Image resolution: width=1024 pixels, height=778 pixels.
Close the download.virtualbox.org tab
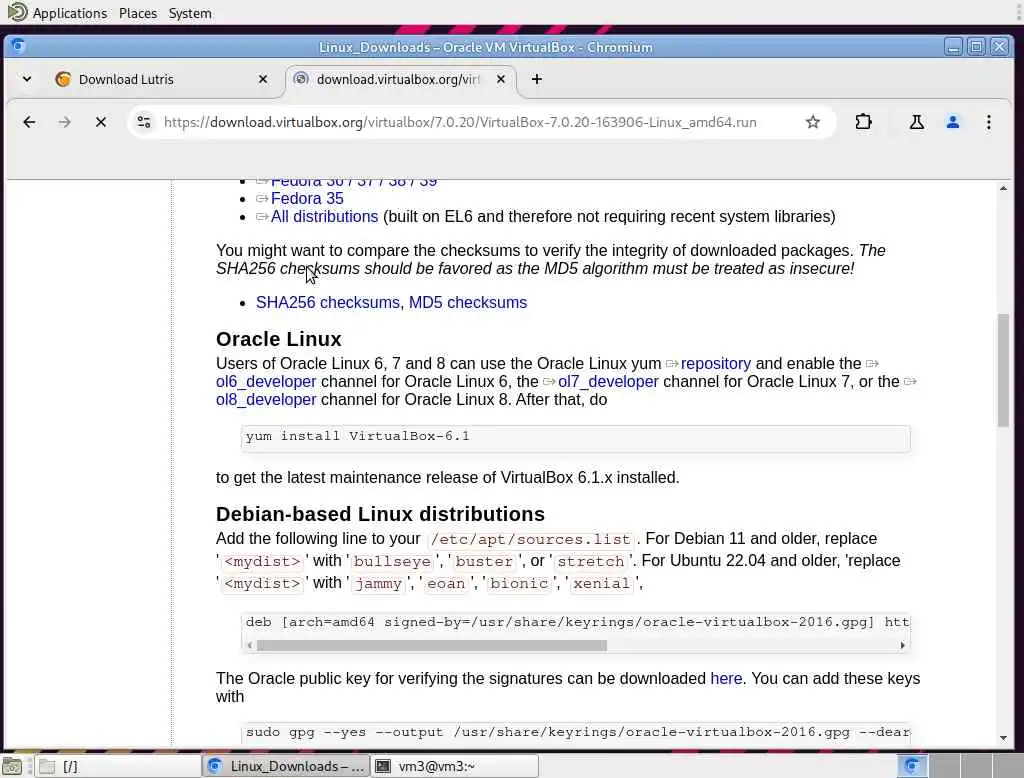501,79
